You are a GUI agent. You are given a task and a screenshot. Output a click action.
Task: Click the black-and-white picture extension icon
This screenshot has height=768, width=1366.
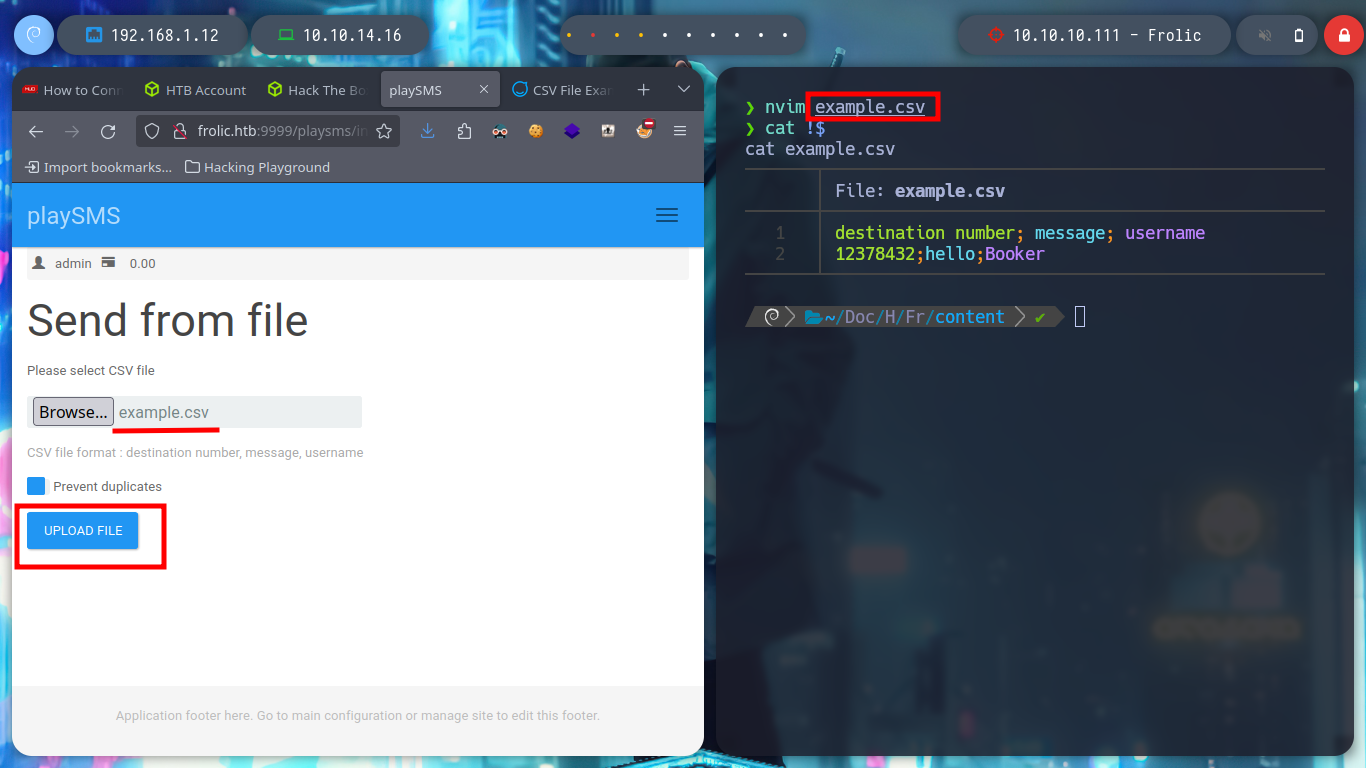608,131
